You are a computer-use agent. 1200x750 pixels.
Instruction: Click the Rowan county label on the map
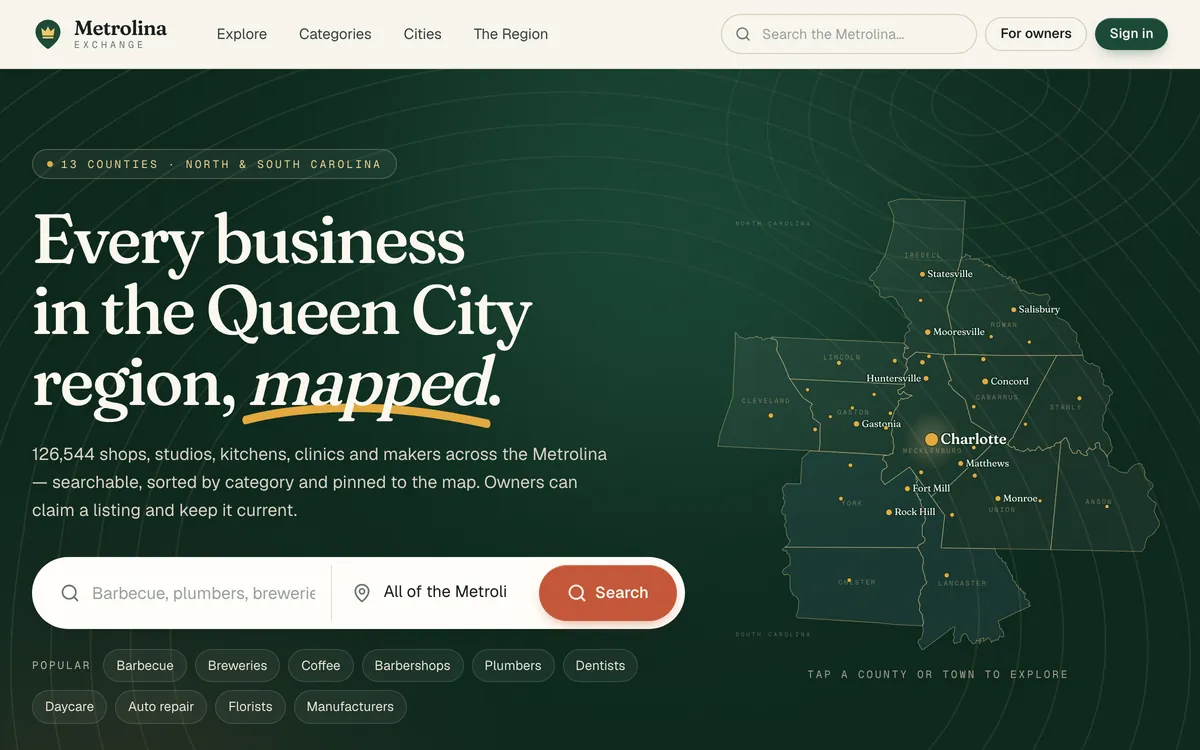click(x=1003, y=325)
